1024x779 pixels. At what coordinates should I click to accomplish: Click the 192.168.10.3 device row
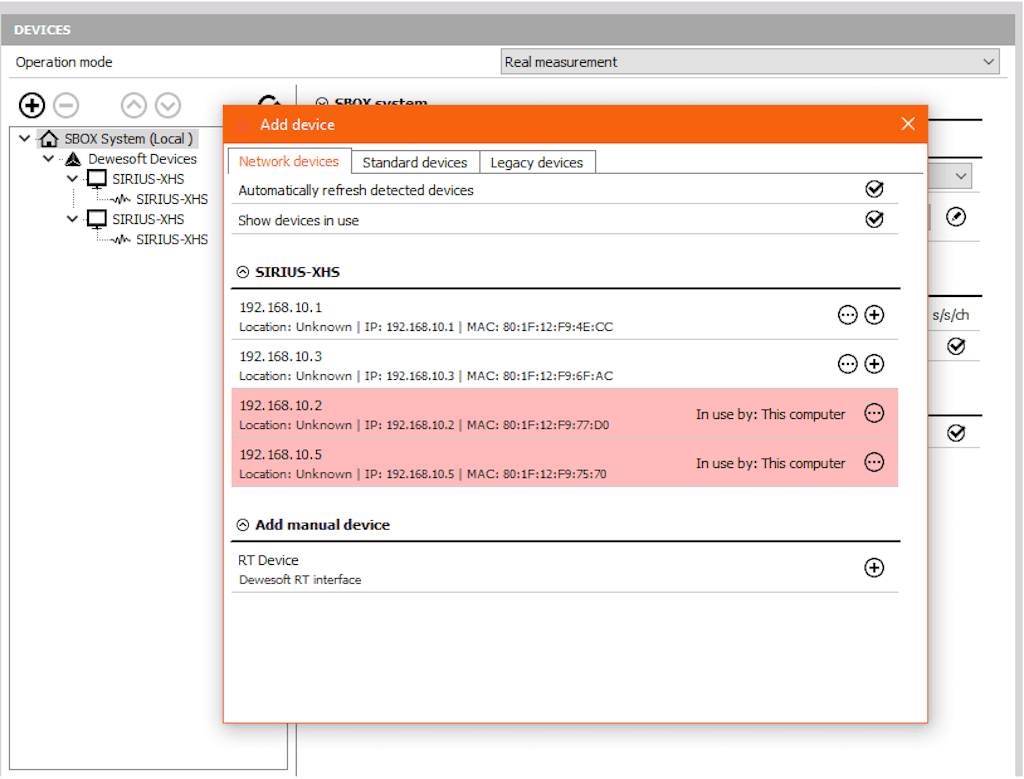click(565, 364)
